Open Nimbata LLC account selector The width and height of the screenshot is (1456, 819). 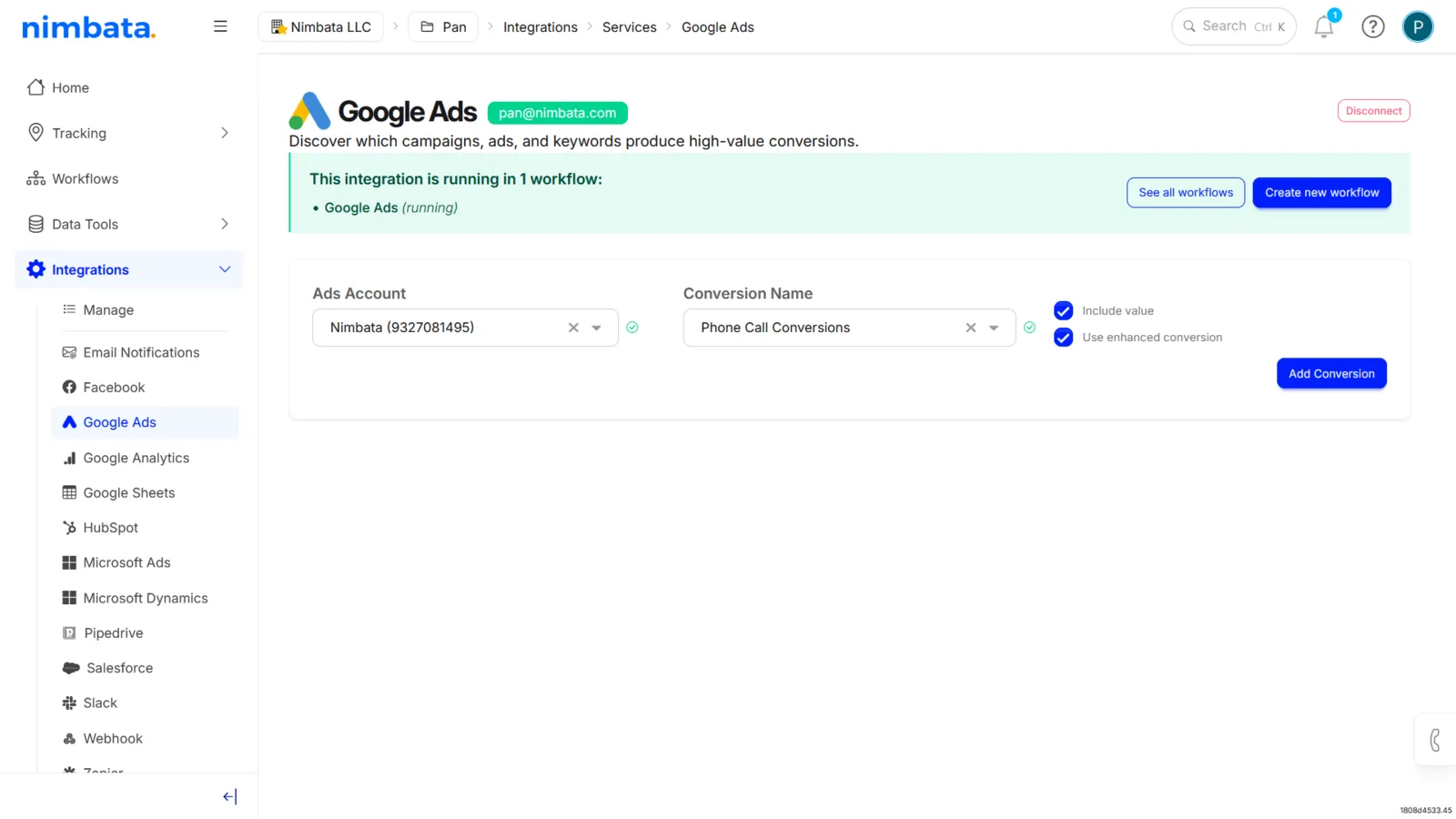pyautogui.click(x=320, y=27)
